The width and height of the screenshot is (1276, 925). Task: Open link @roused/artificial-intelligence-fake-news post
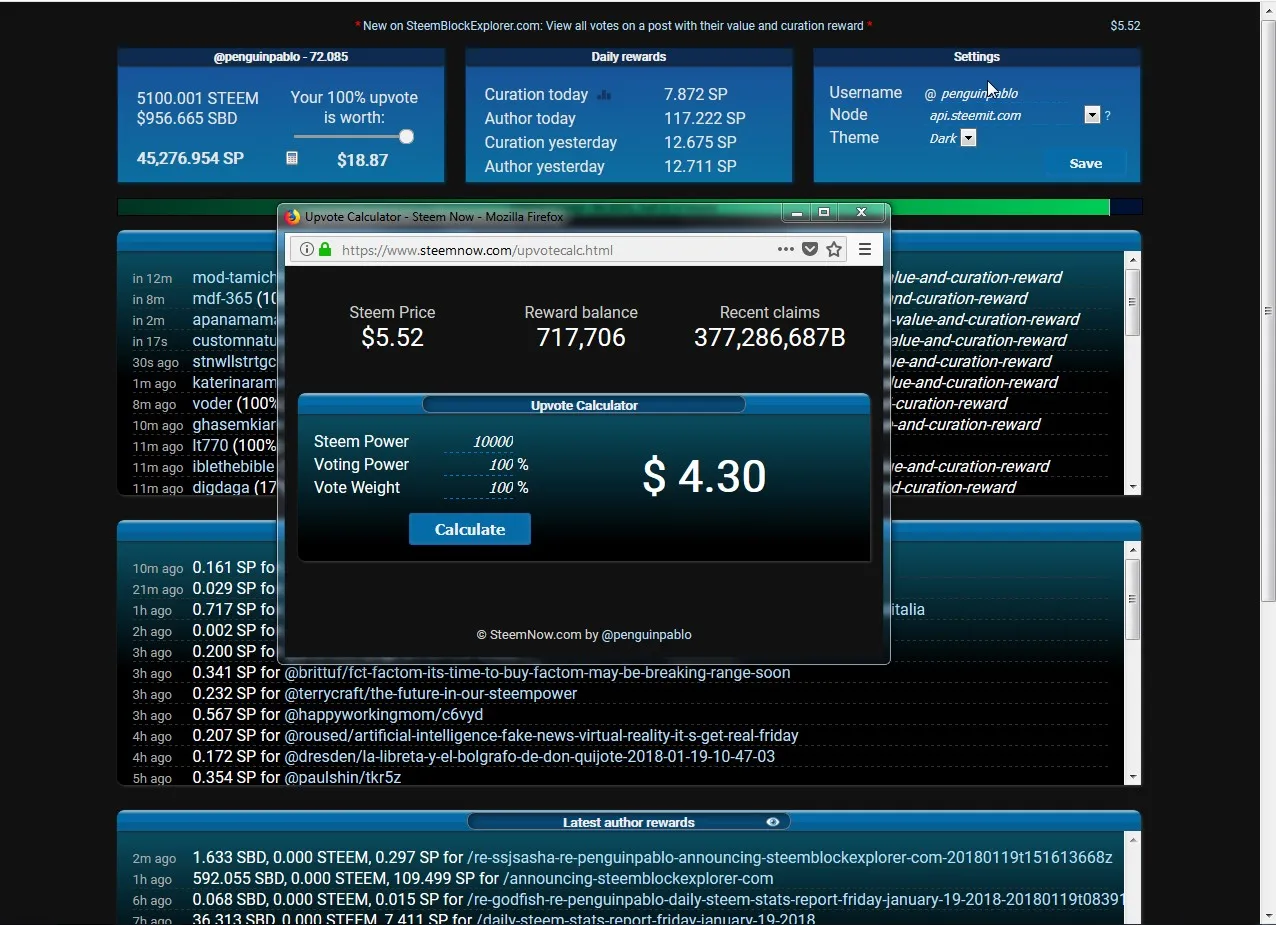coord(541,736)
